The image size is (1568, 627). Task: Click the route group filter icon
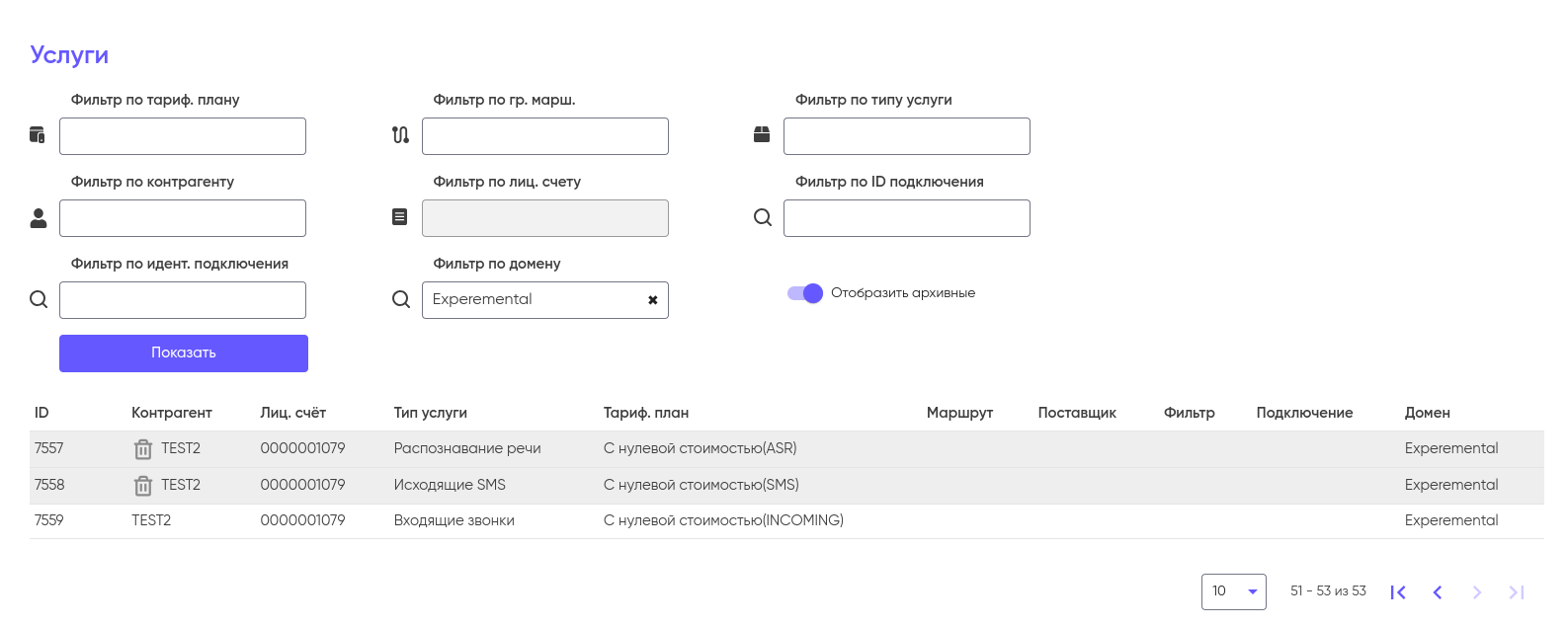point(400,135)
